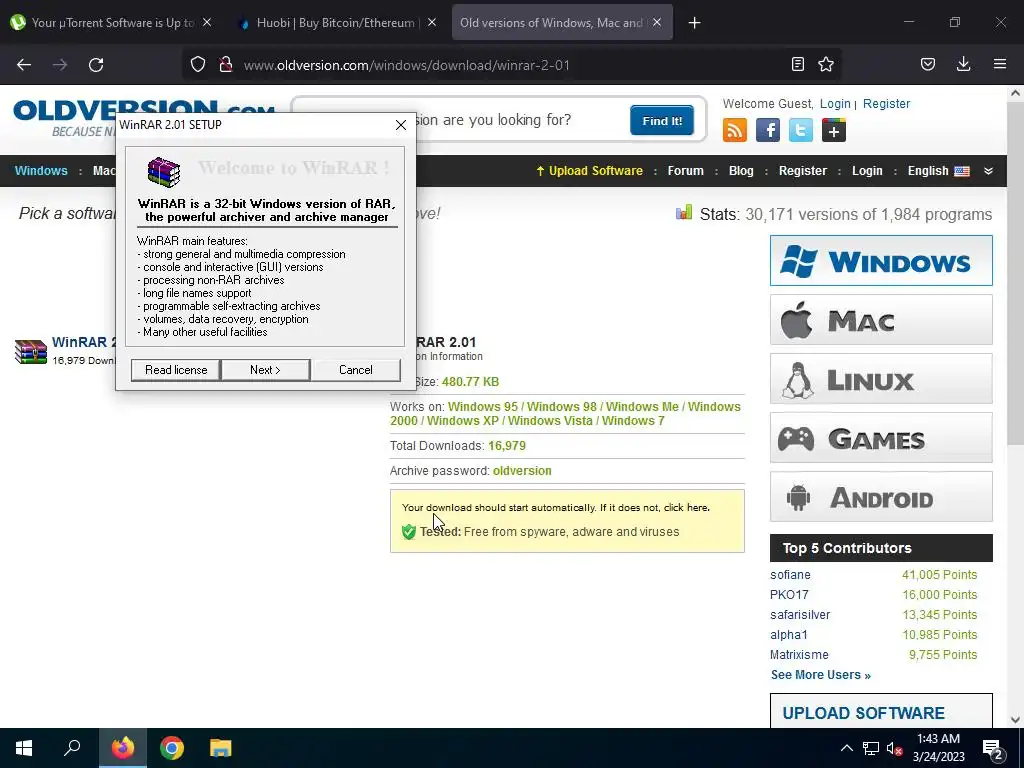Viewport: 1024px width, 768px height.
Task: Close the WinRAR 2.01 SETUP dialog
Action: (401, 125)
